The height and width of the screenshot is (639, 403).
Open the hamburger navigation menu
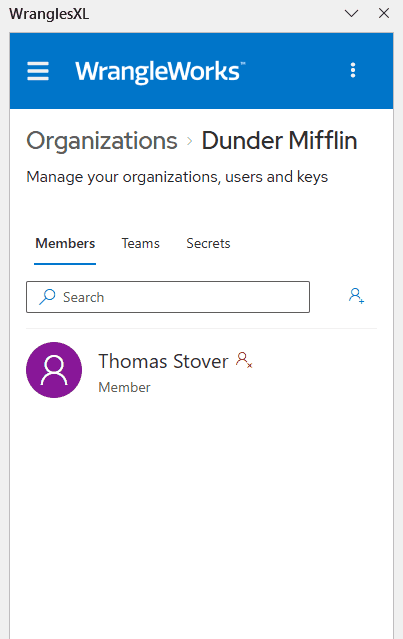tap(38, 71)
